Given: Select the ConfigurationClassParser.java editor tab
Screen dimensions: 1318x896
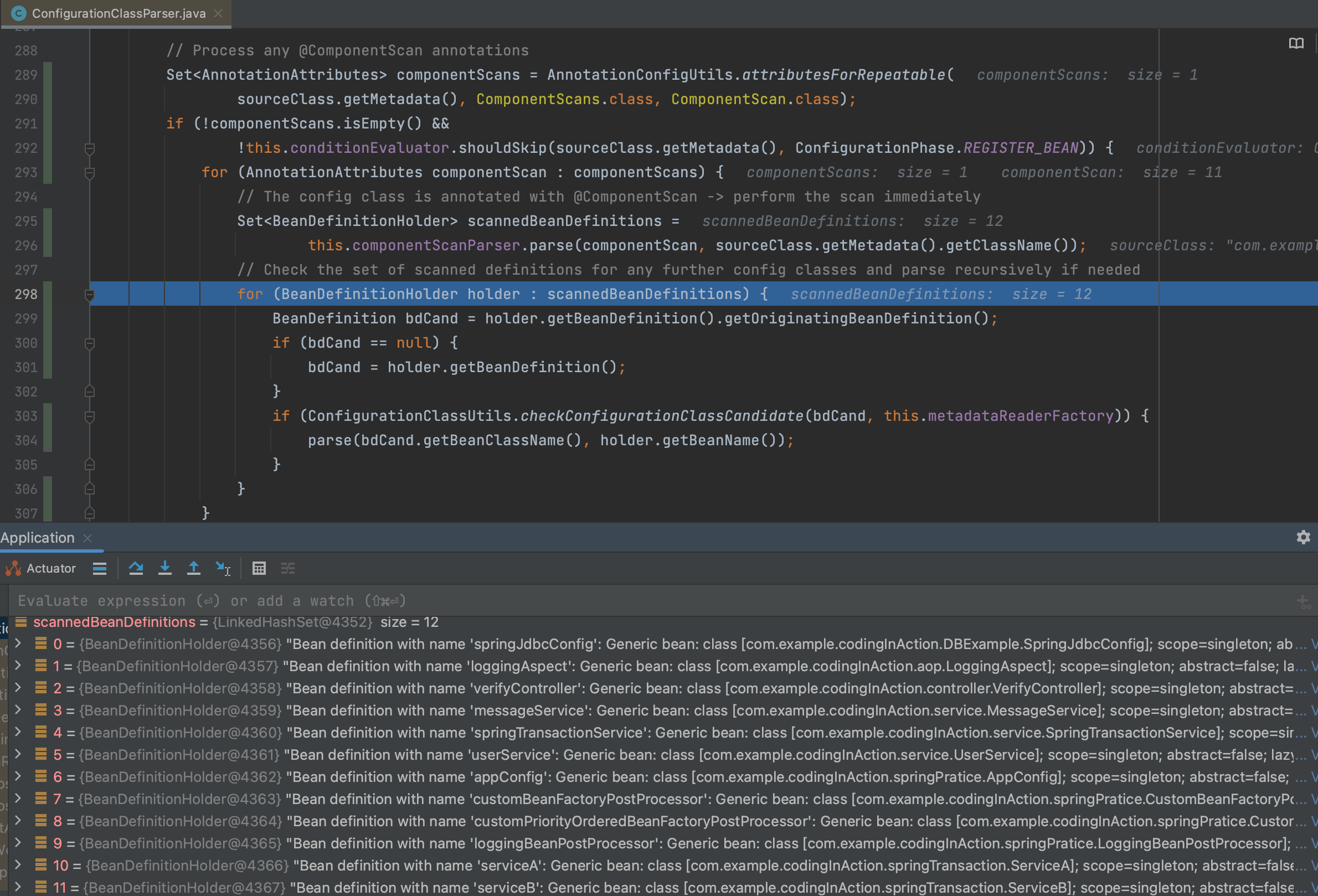Looking at the screenshot, I should click(118, 13).
